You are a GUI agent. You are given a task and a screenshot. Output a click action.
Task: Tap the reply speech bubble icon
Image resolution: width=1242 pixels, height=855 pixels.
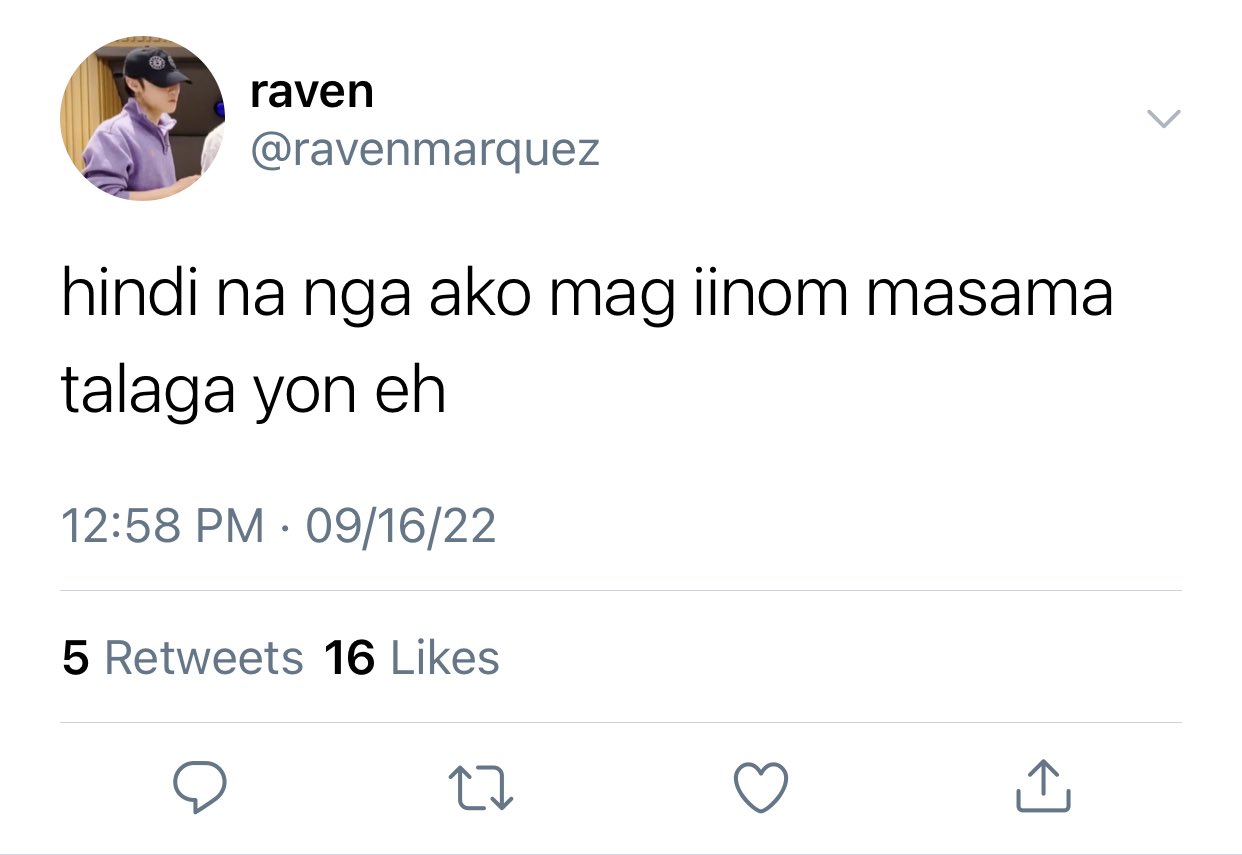click(199, 787)
